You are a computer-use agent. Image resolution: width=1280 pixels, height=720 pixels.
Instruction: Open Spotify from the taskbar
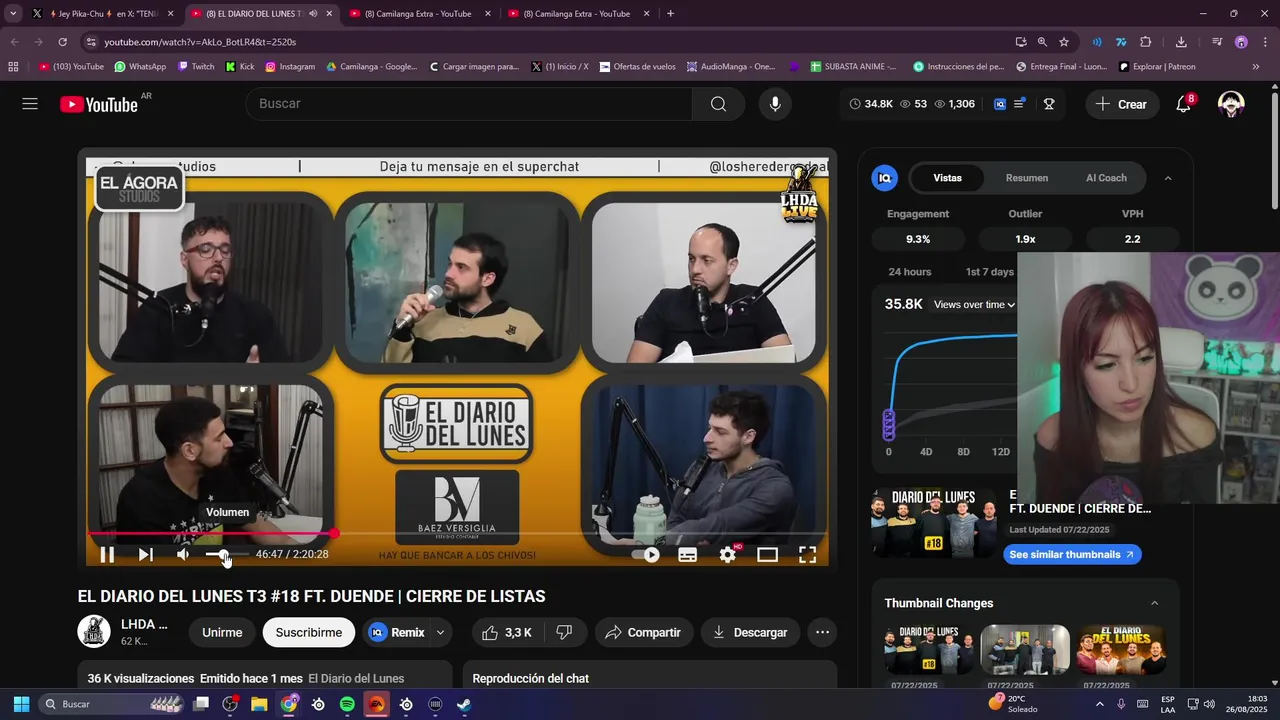point(347,704)
